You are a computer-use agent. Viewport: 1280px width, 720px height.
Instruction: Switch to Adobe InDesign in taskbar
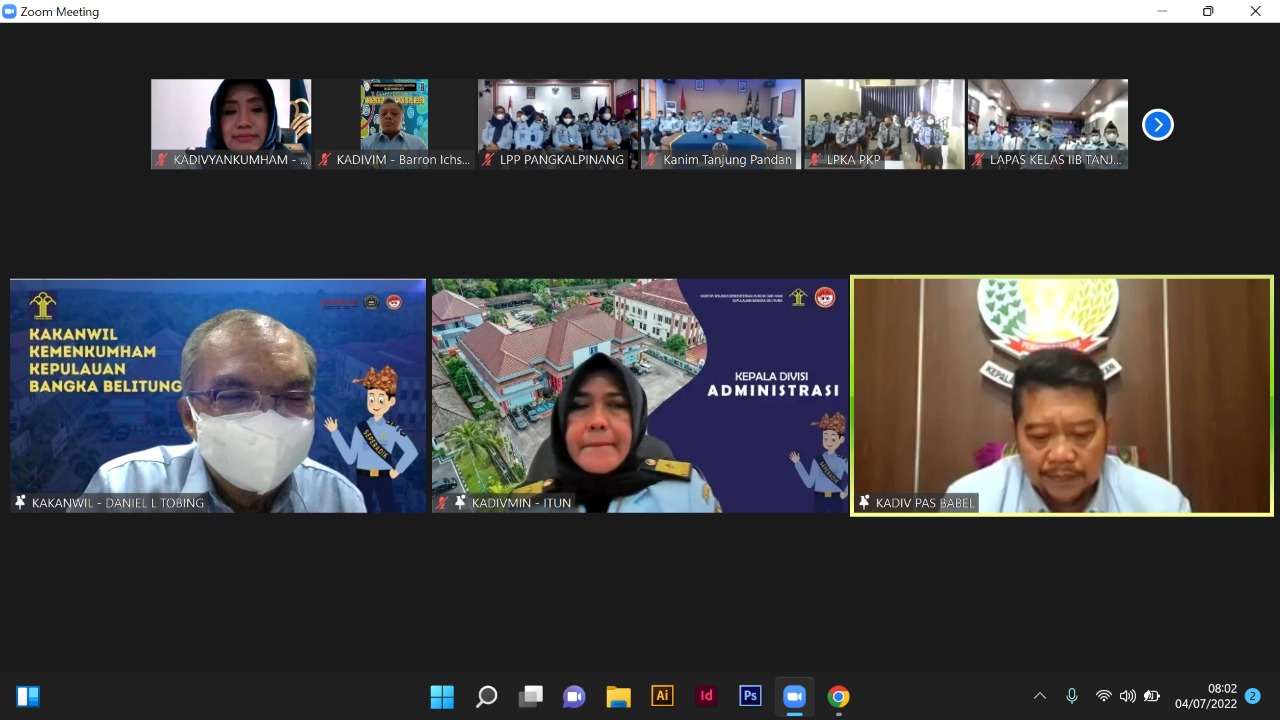(x=706, y=697)
